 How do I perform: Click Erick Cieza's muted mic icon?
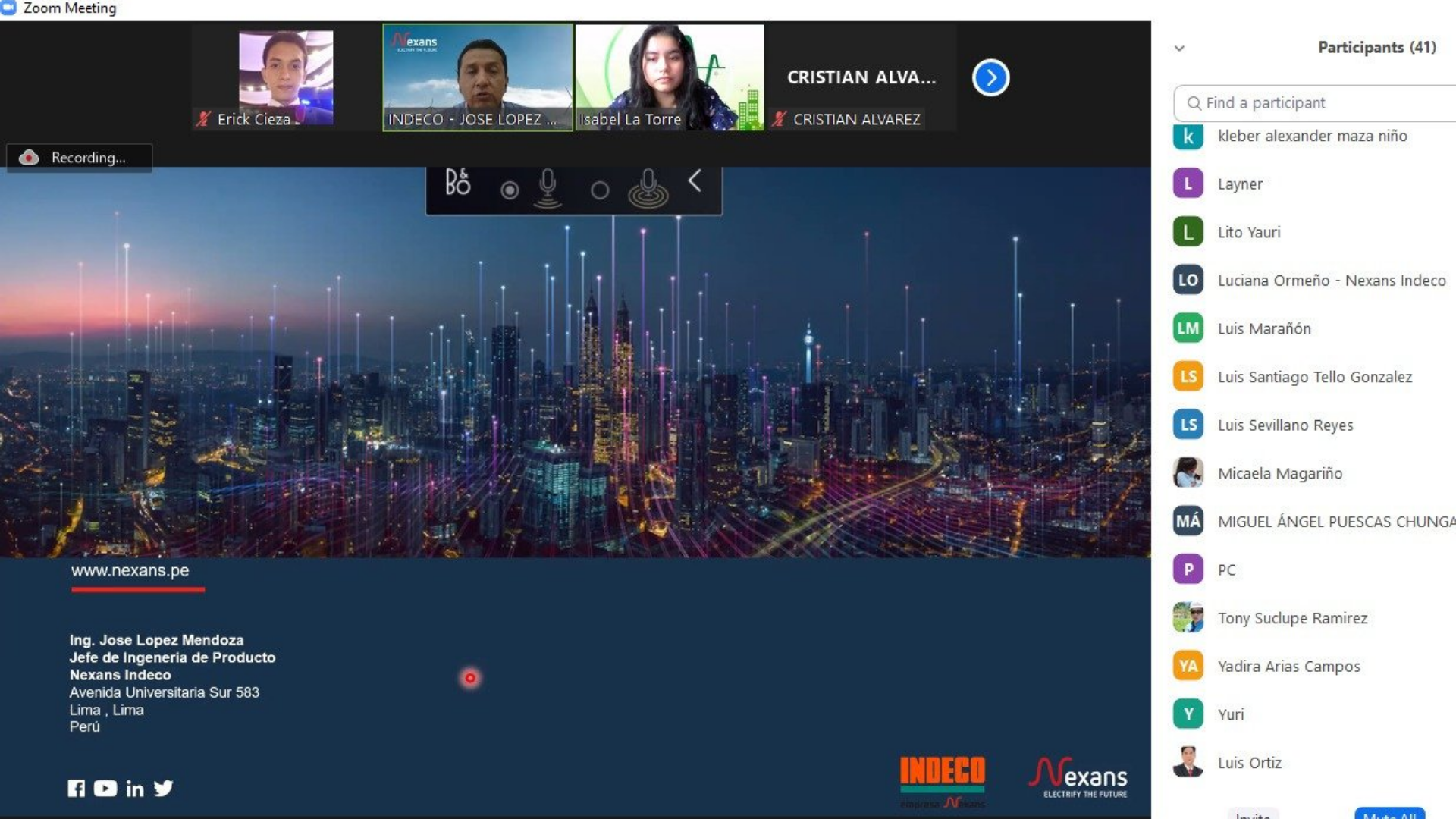coord(203,119)
